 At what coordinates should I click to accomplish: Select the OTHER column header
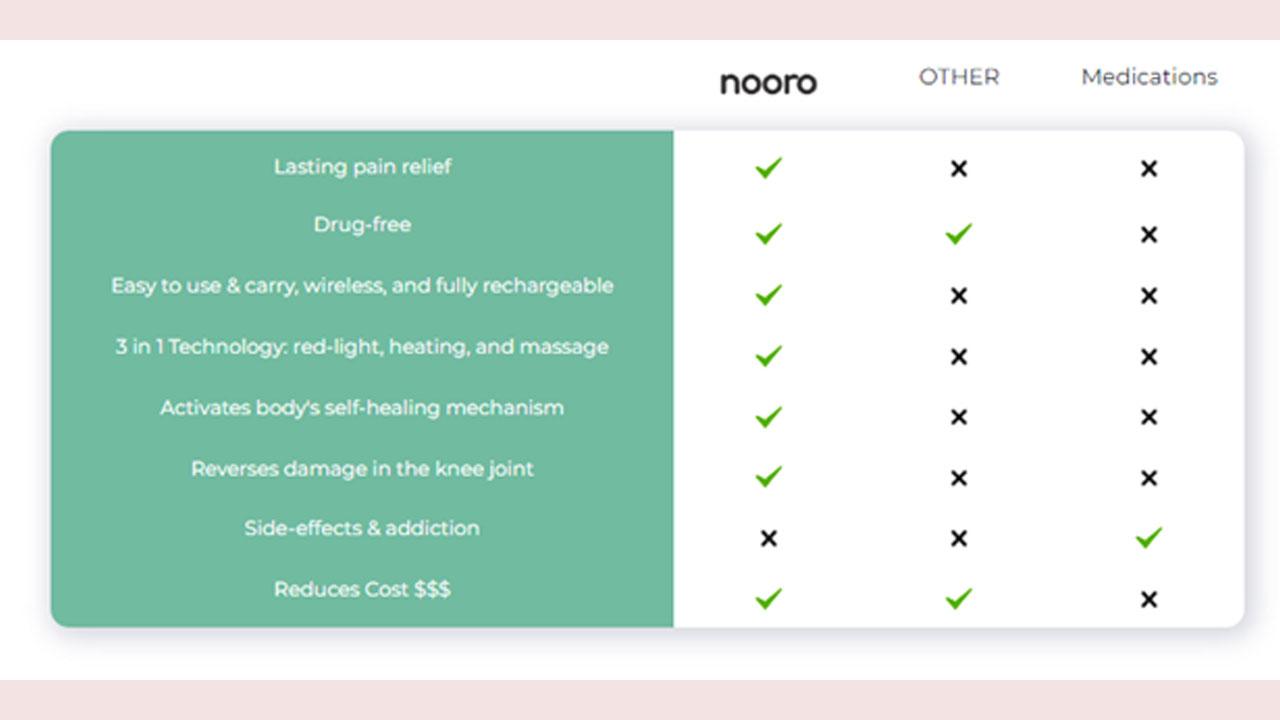coord(959,77)
